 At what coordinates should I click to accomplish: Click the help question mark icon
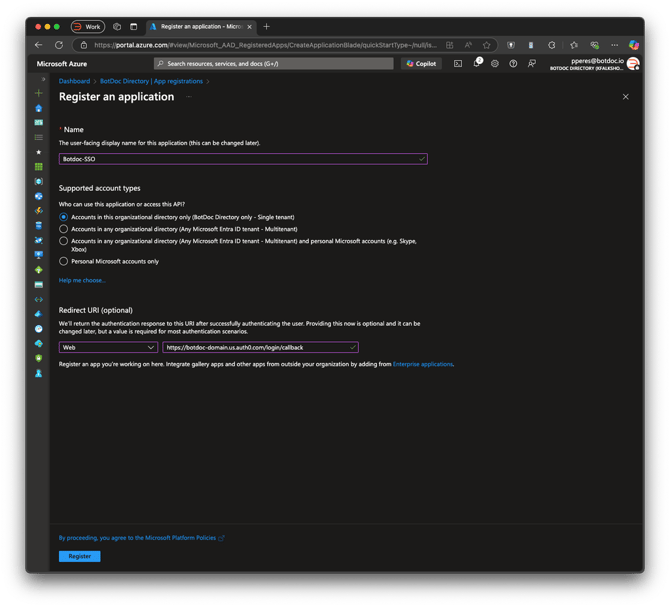pos(513,64)
